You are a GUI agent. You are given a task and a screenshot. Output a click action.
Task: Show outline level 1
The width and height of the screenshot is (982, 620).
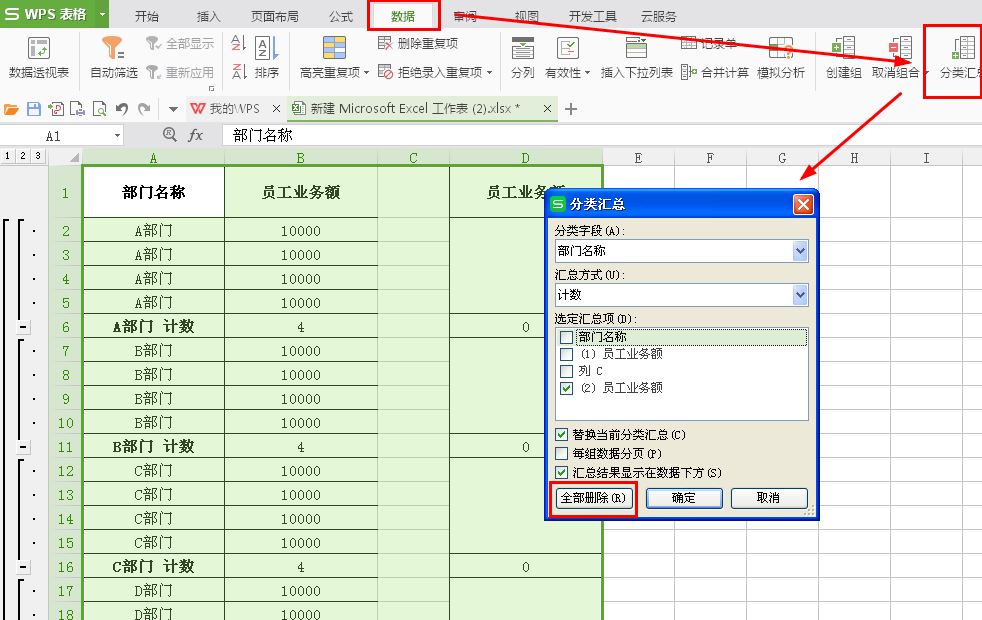tap(8, 155)
